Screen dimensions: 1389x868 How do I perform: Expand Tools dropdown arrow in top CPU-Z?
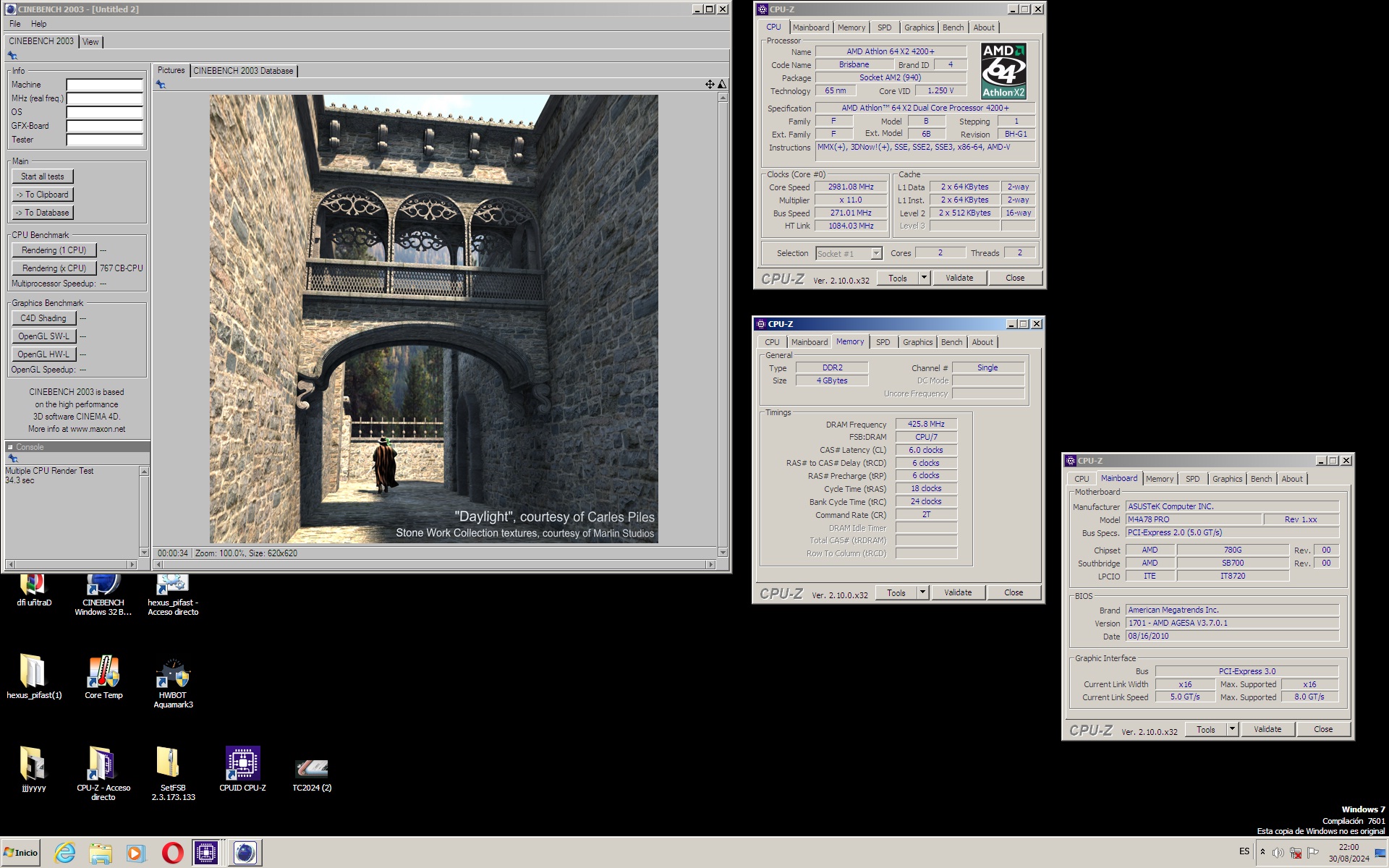point(924,278)
